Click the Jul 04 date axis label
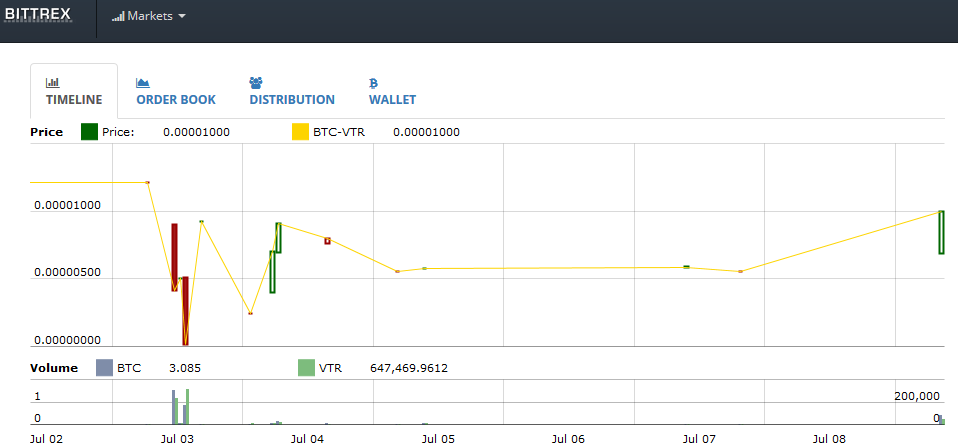Image resolution: width=958 pixels, height=448 pixels. (x=307, y=439)
